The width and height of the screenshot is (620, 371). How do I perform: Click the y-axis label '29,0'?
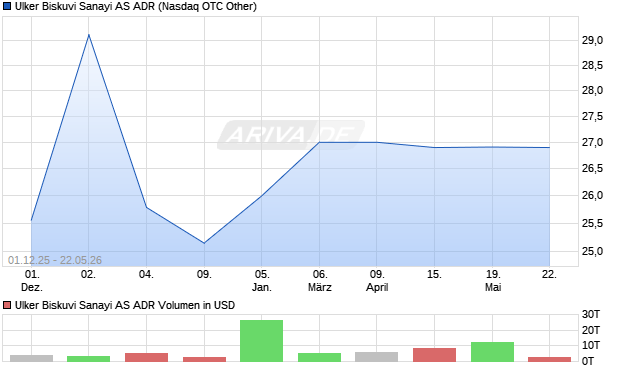pyautogui.click(x=592, y=40)
